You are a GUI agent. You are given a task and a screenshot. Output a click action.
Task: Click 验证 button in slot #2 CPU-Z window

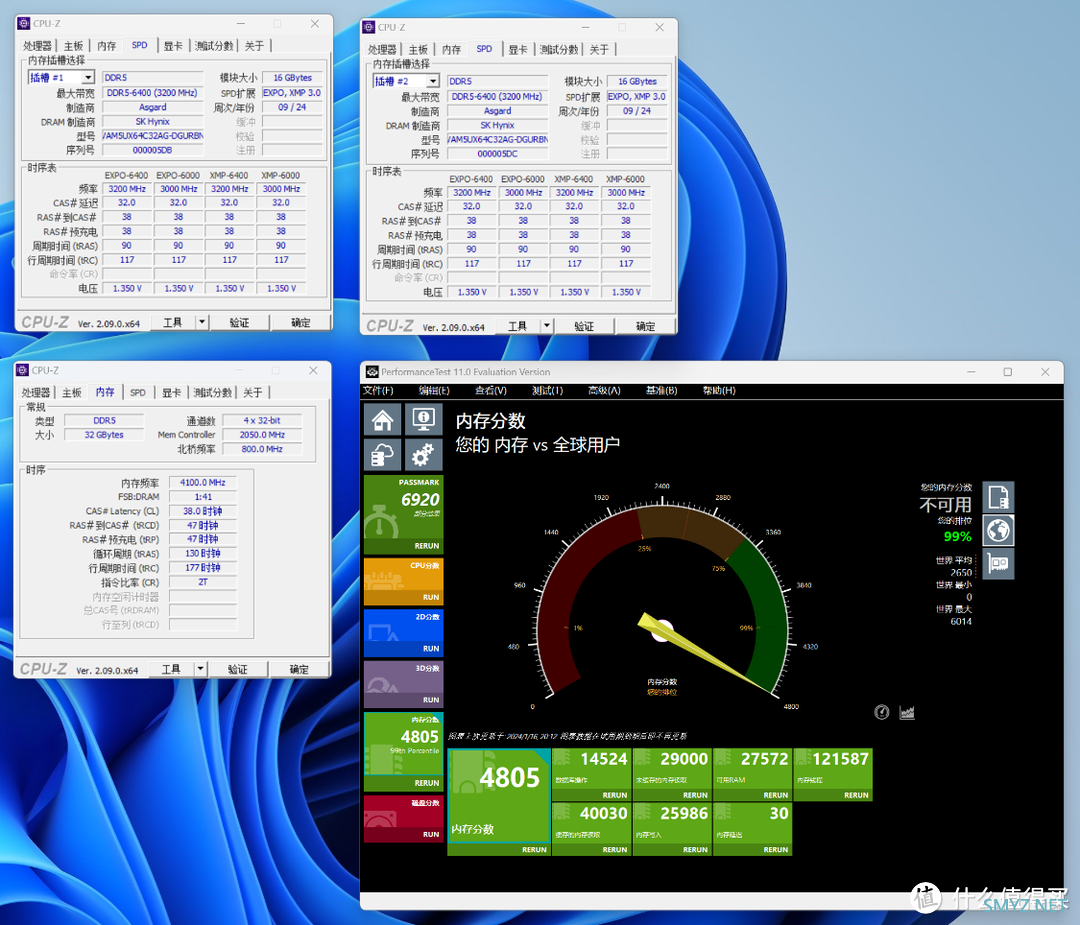point(584,326)
